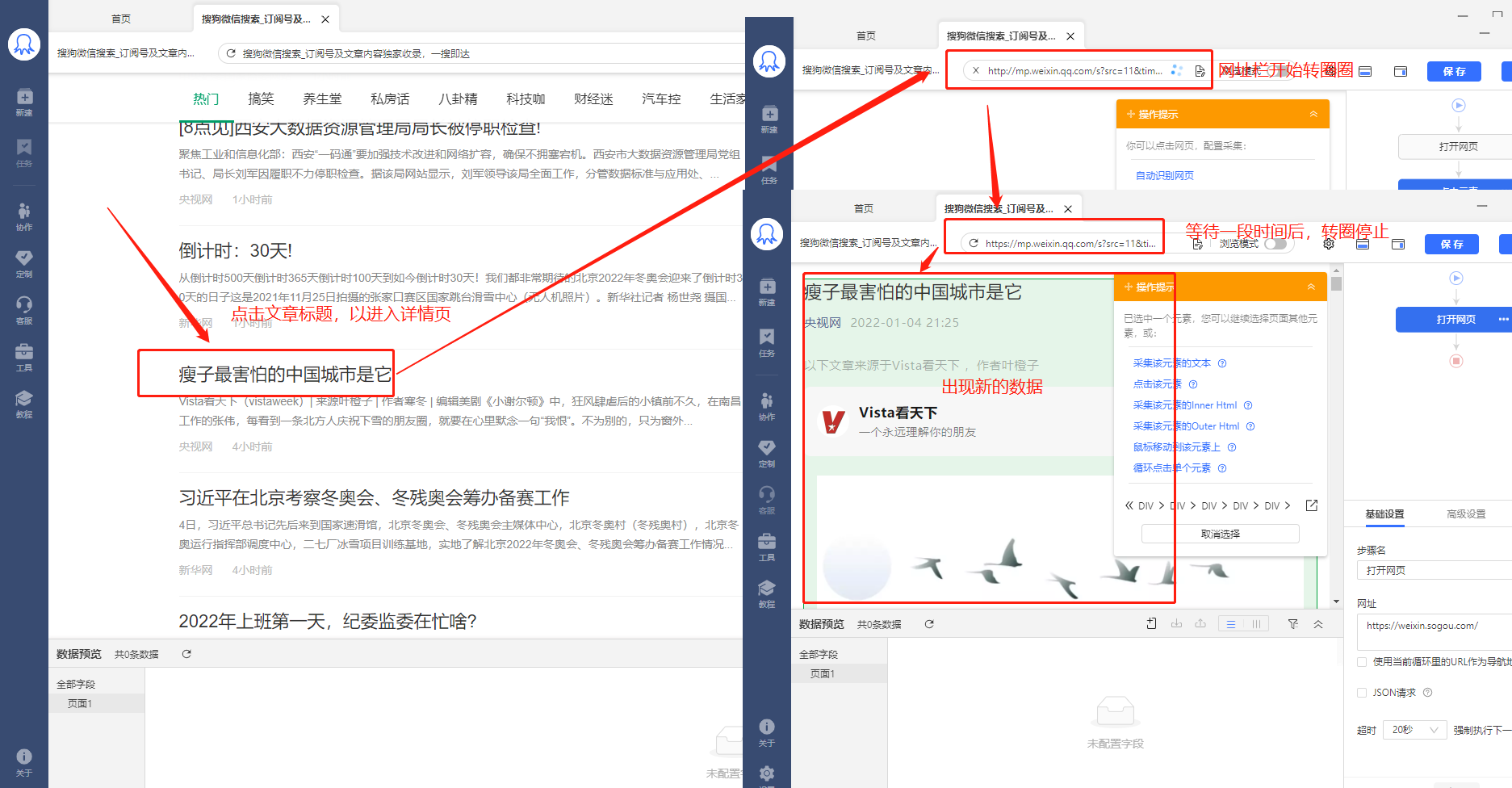This screenshot has height=788, width=1512.
Task: Click the export (up-arrow tray) icon in data preview
Action: [x=1200, y=623]
